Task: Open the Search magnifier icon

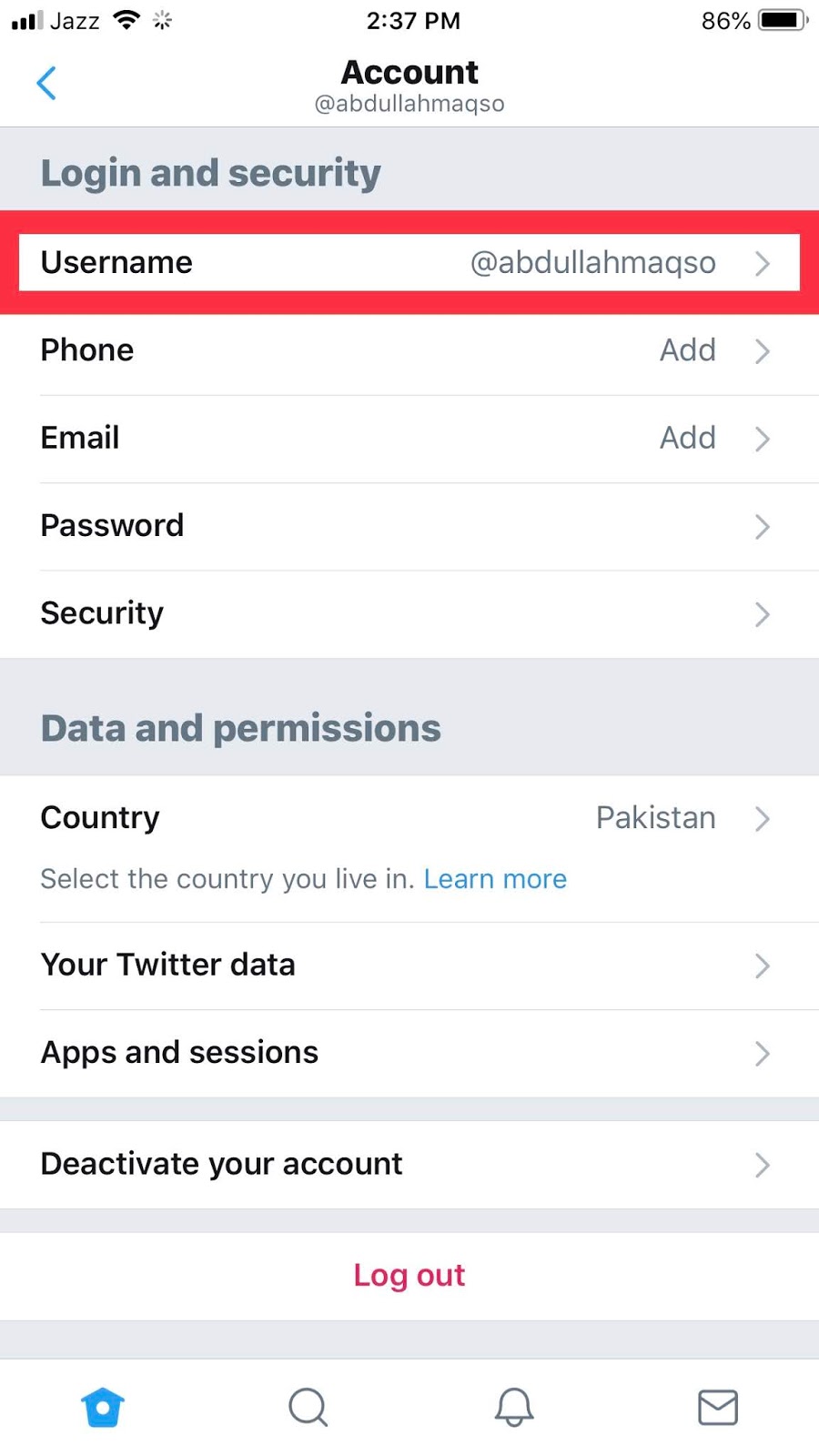Action: (x=308, y=1407)
